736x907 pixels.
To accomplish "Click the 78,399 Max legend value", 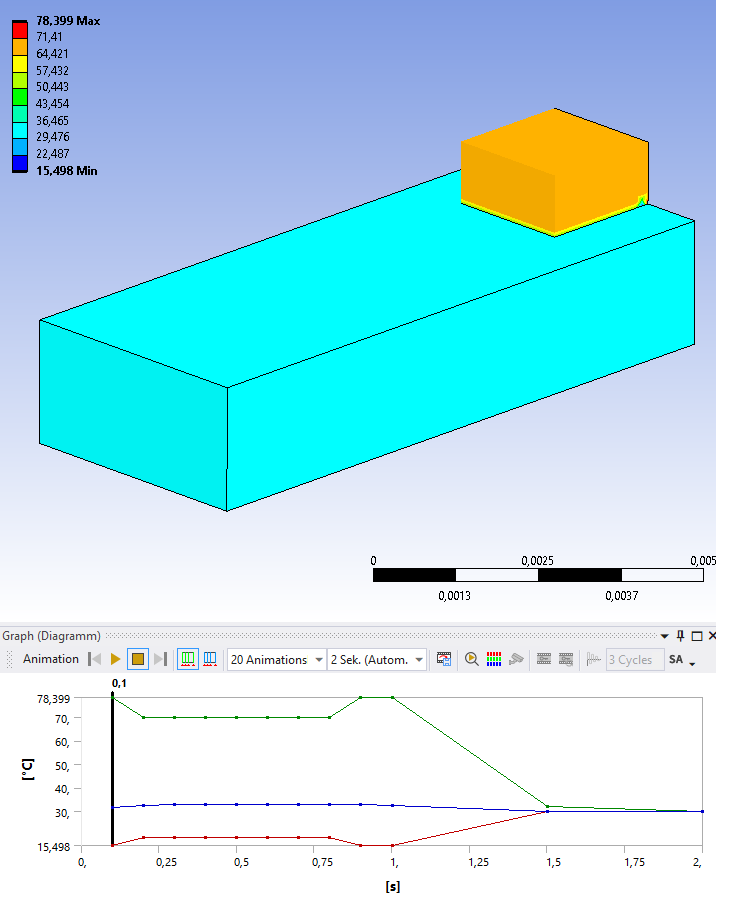I will pos(68,21).
